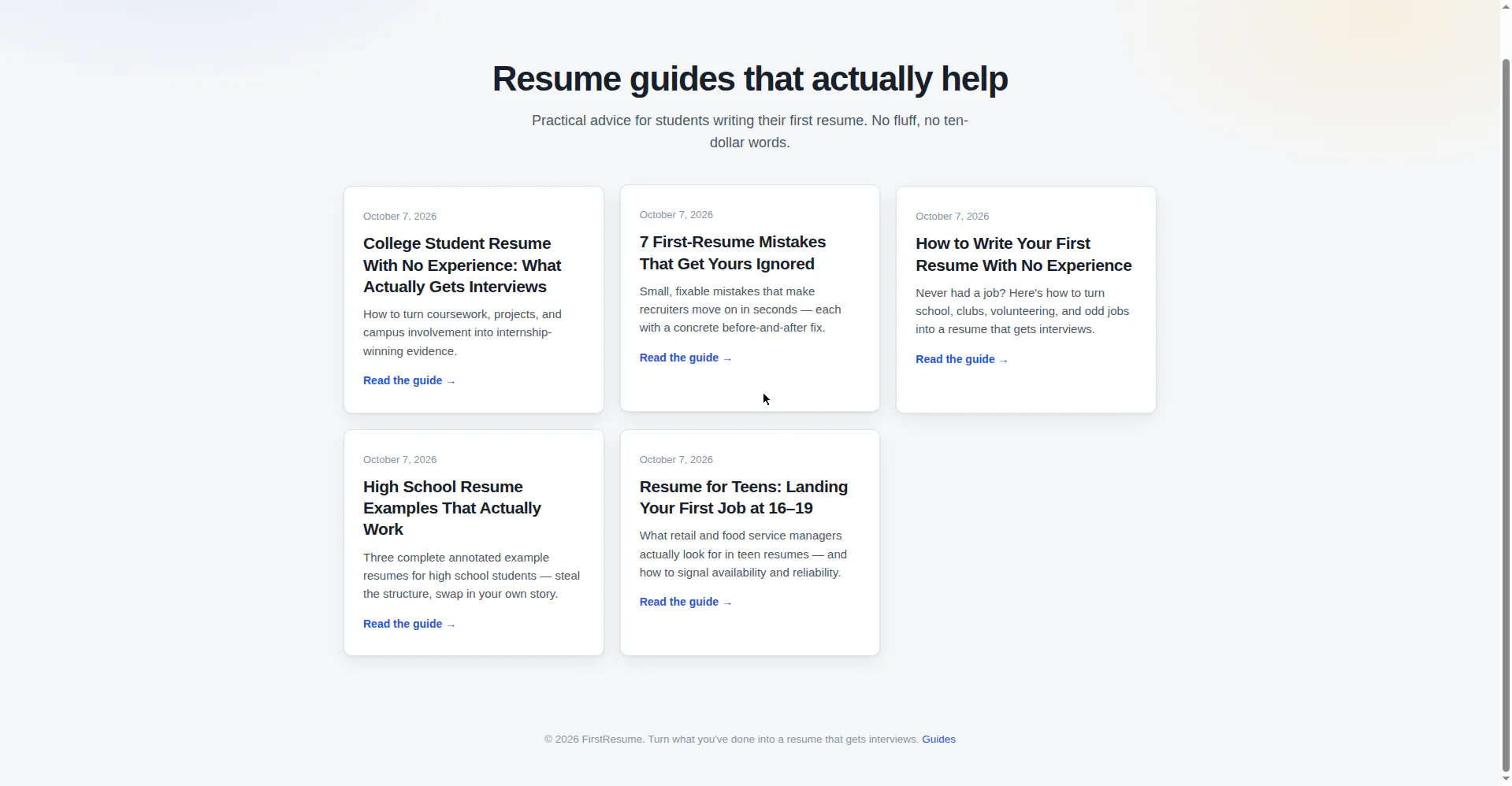Click the date on the 7 First-Resume Mistakes card
1512x786 pixels.
click(x=676, y=214)
